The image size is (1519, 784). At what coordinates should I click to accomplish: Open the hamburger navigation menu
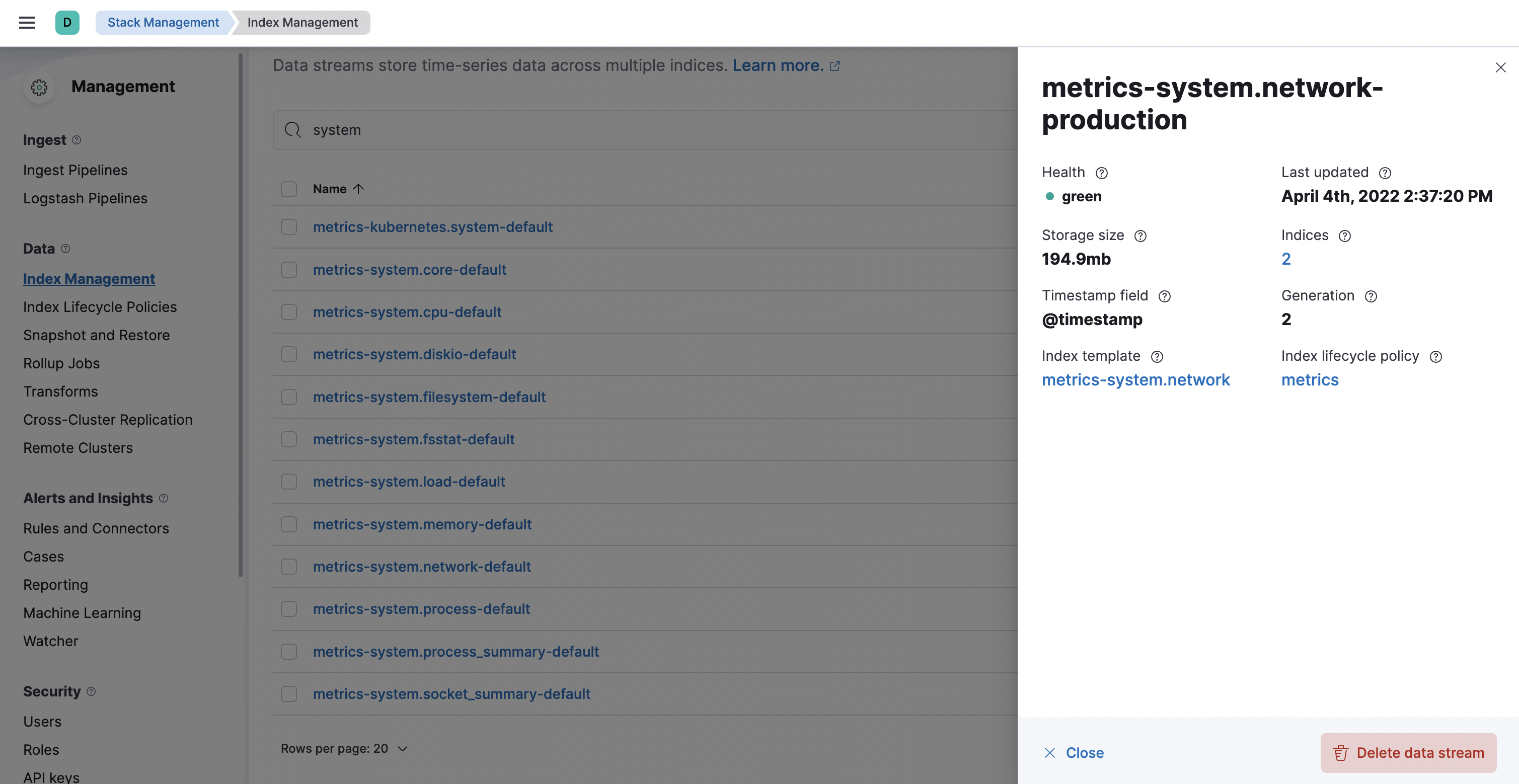27,23
